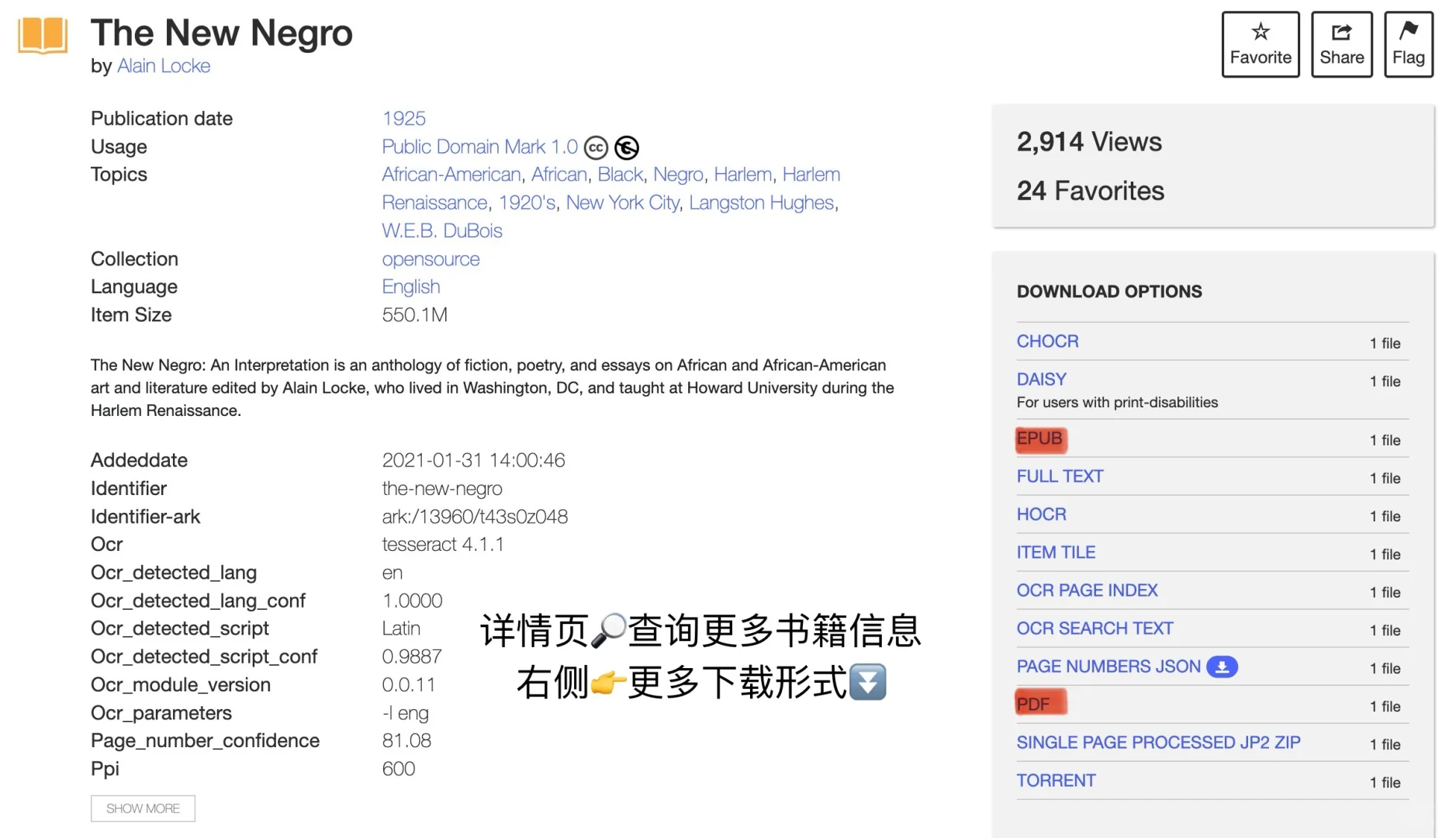Click Addeddate value 2021-01-31 14:00:46
This screenshot has width=1456, height=838.
click(473, 460)
